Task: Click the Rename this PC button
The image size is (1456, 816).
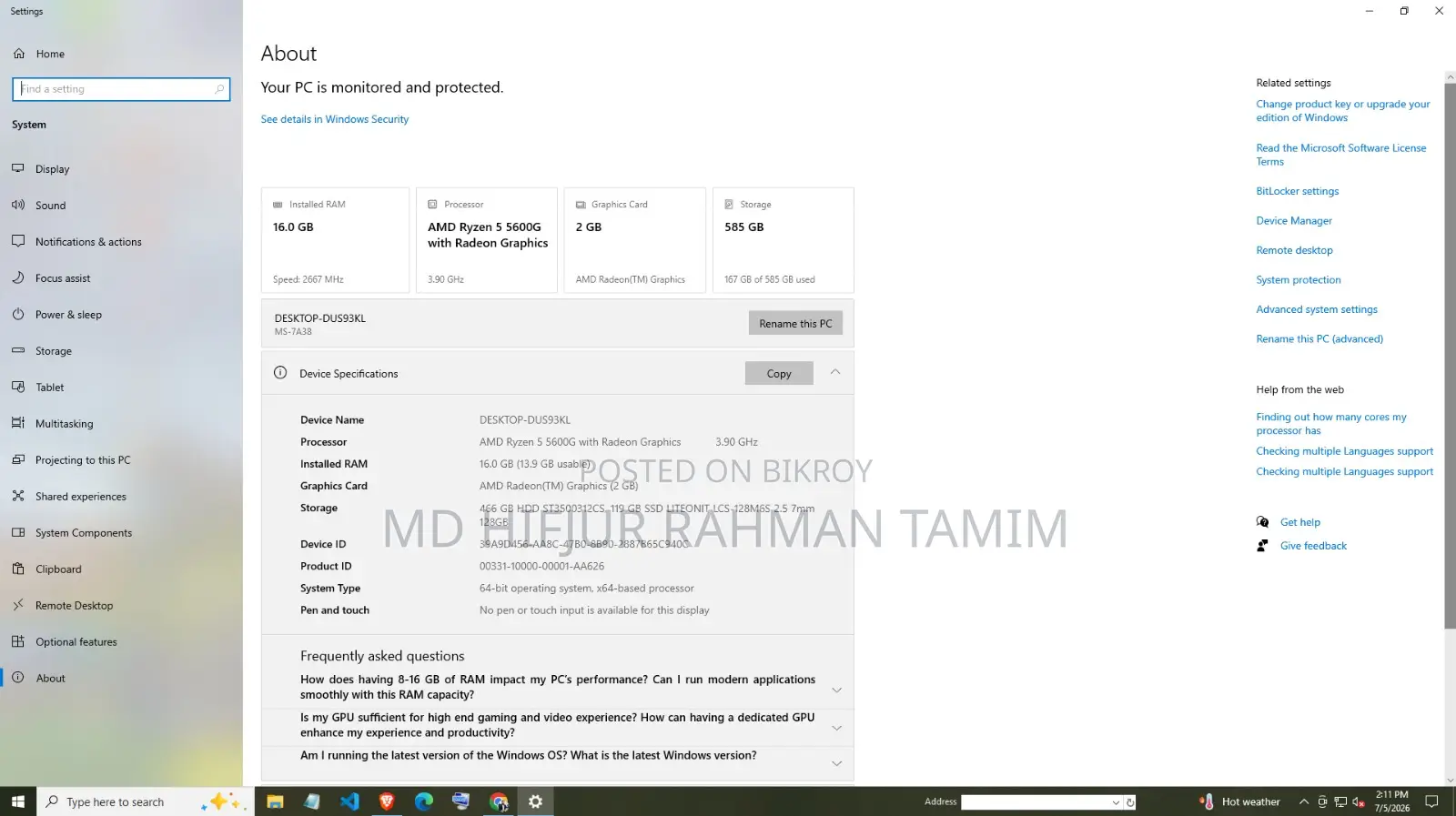Action: coord(795,323)
